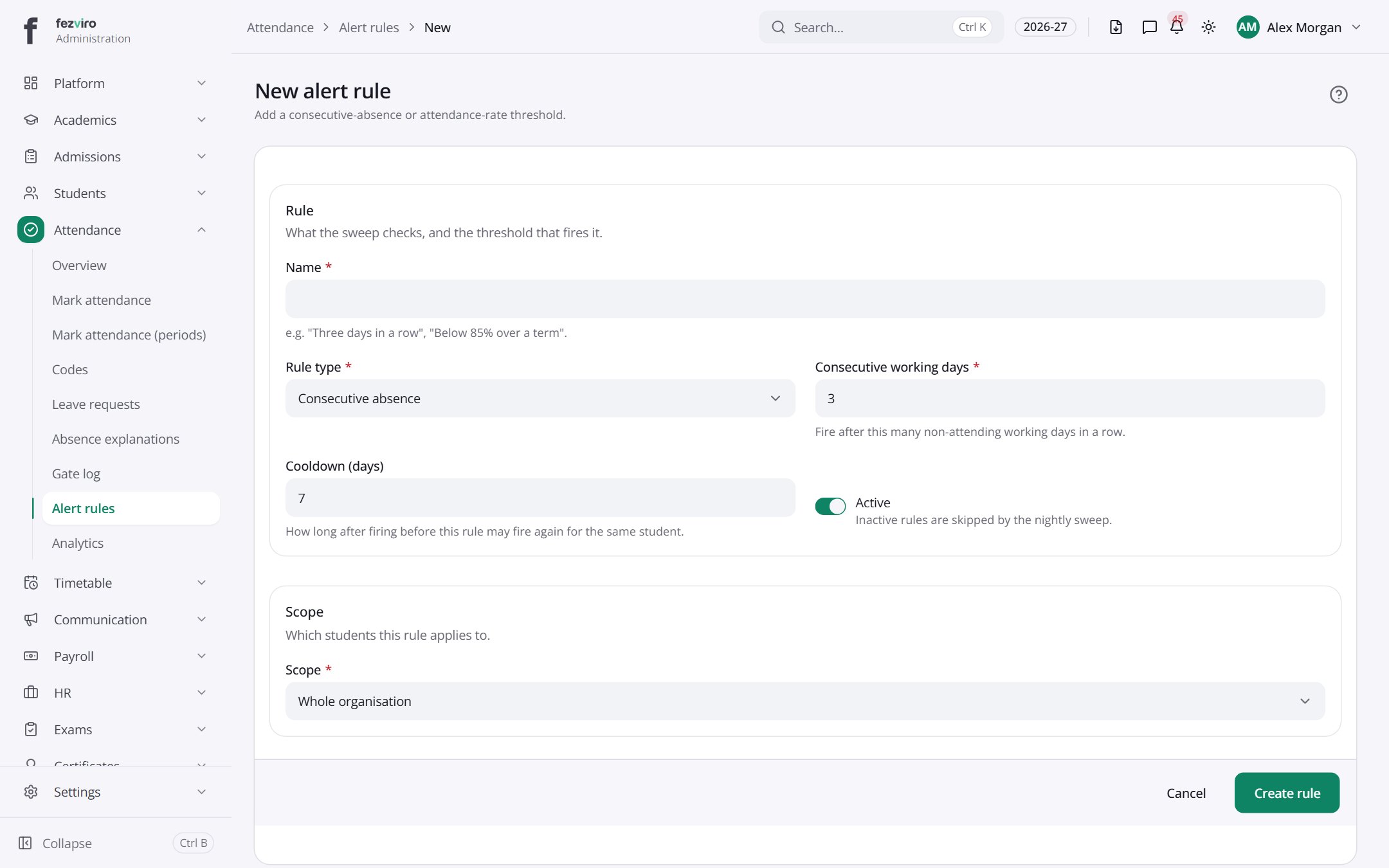Click the Communication megaphone icon
The width and height of the screenshot is (1389, 868).
[x=31, y=619]
